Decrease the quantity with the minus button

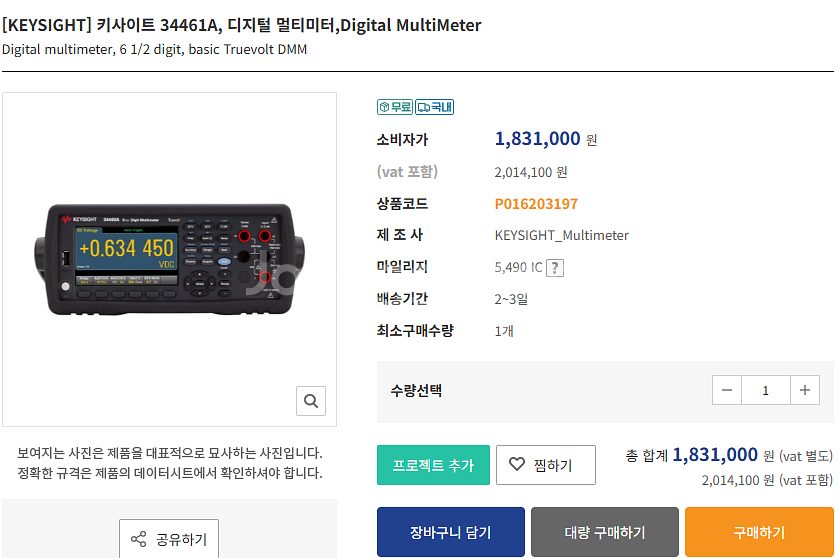[727, 390]
